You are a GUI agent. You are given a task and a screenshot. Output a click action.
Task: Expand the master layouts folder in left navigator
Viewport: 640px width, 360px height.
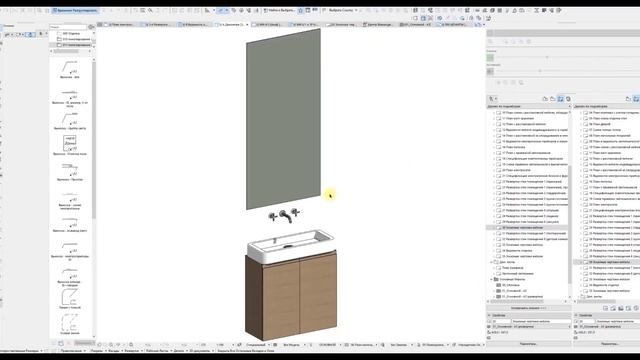click(491, 279)
